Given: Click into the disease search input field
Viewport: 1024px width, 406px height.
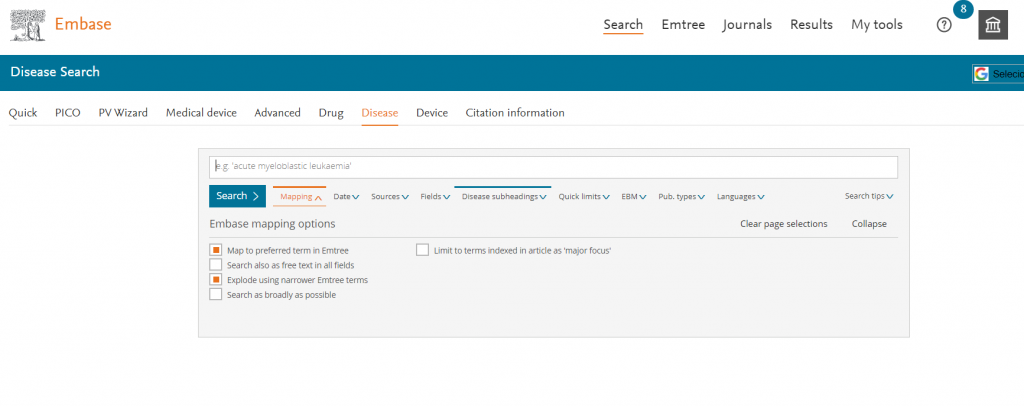Looking at the screenshot, I should (553, 166).
